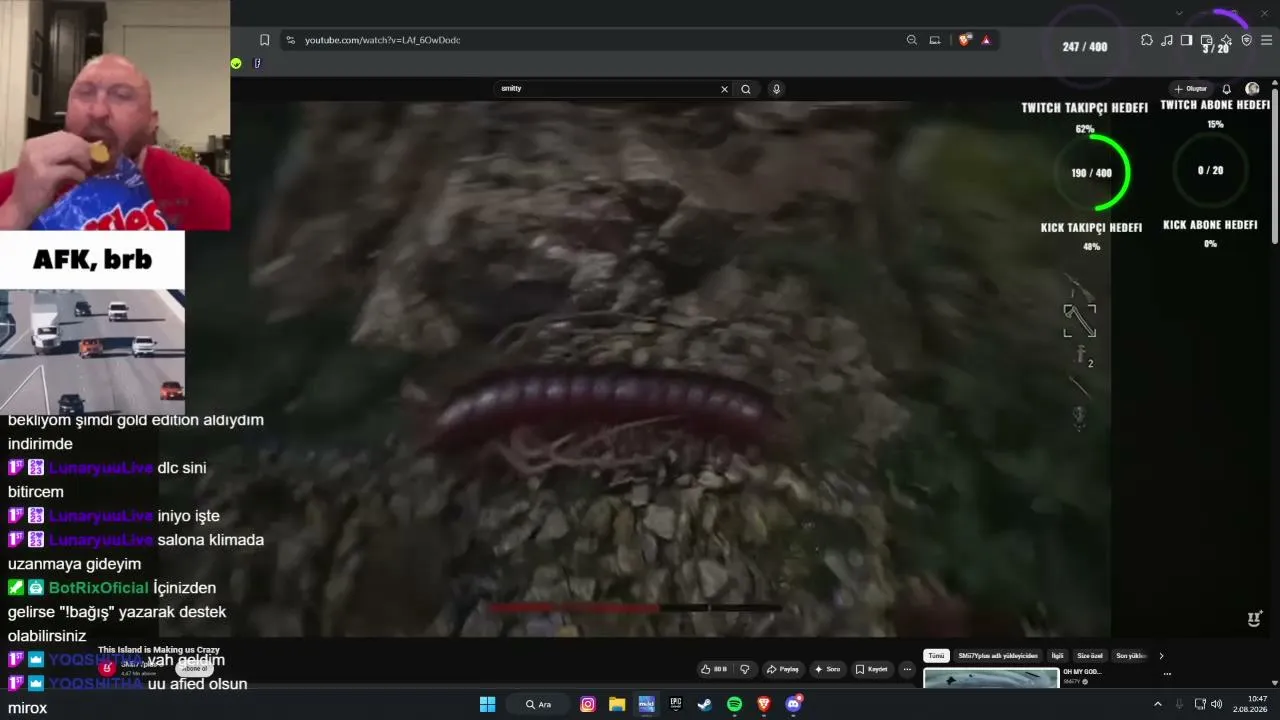Open YouTube notifications bell

click(x=1227, y=89)
